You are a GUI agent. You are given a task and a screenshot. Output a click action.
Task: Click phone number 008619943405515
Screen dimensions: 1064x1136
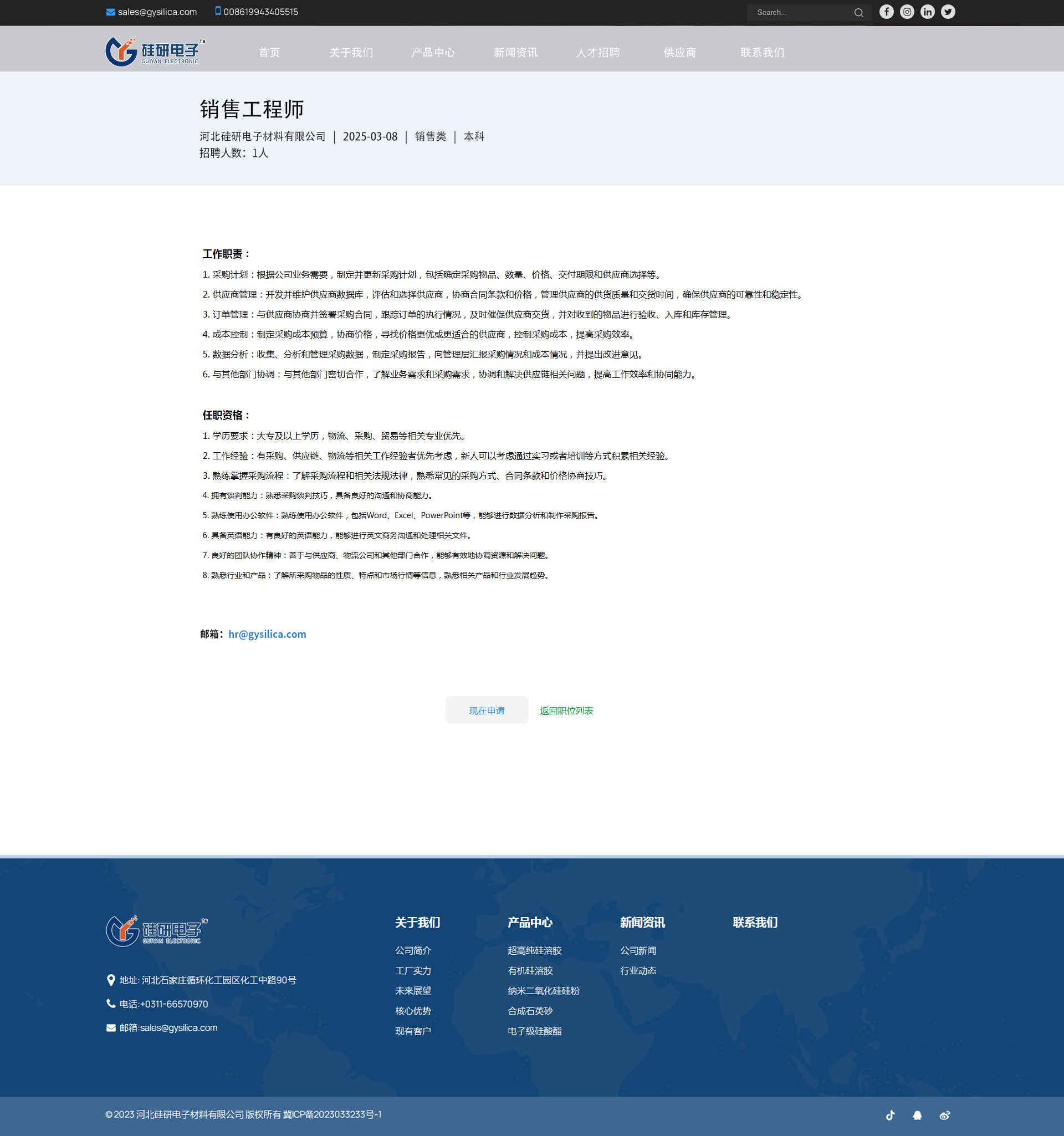[260, 12]
